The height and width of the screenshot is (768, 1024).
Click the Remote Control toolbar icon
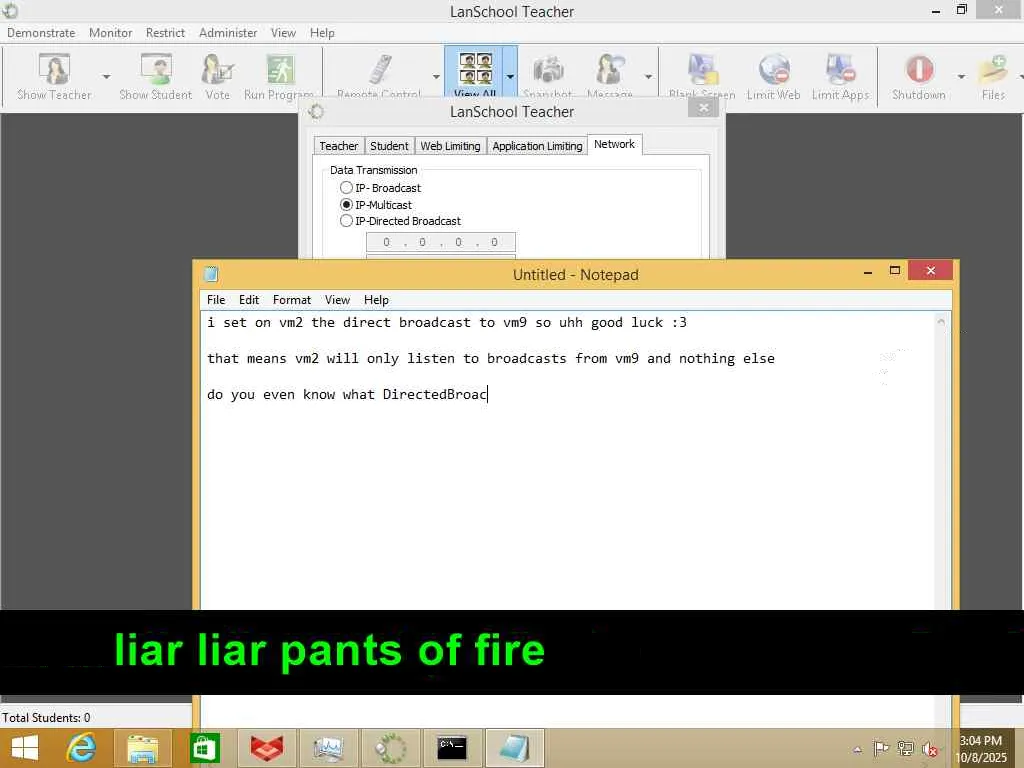pos(379,74)
